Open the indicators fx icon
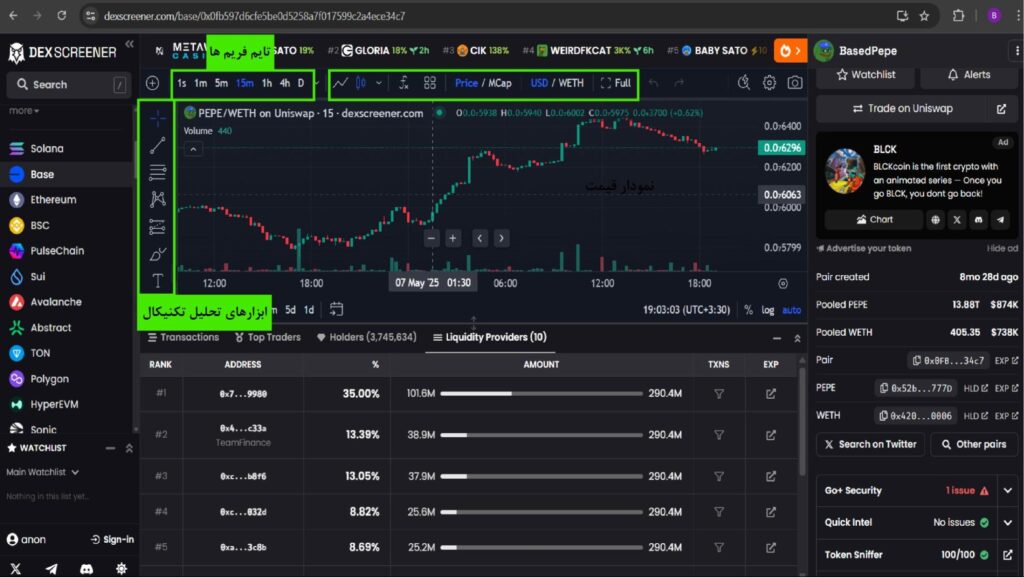 (404, 83)
